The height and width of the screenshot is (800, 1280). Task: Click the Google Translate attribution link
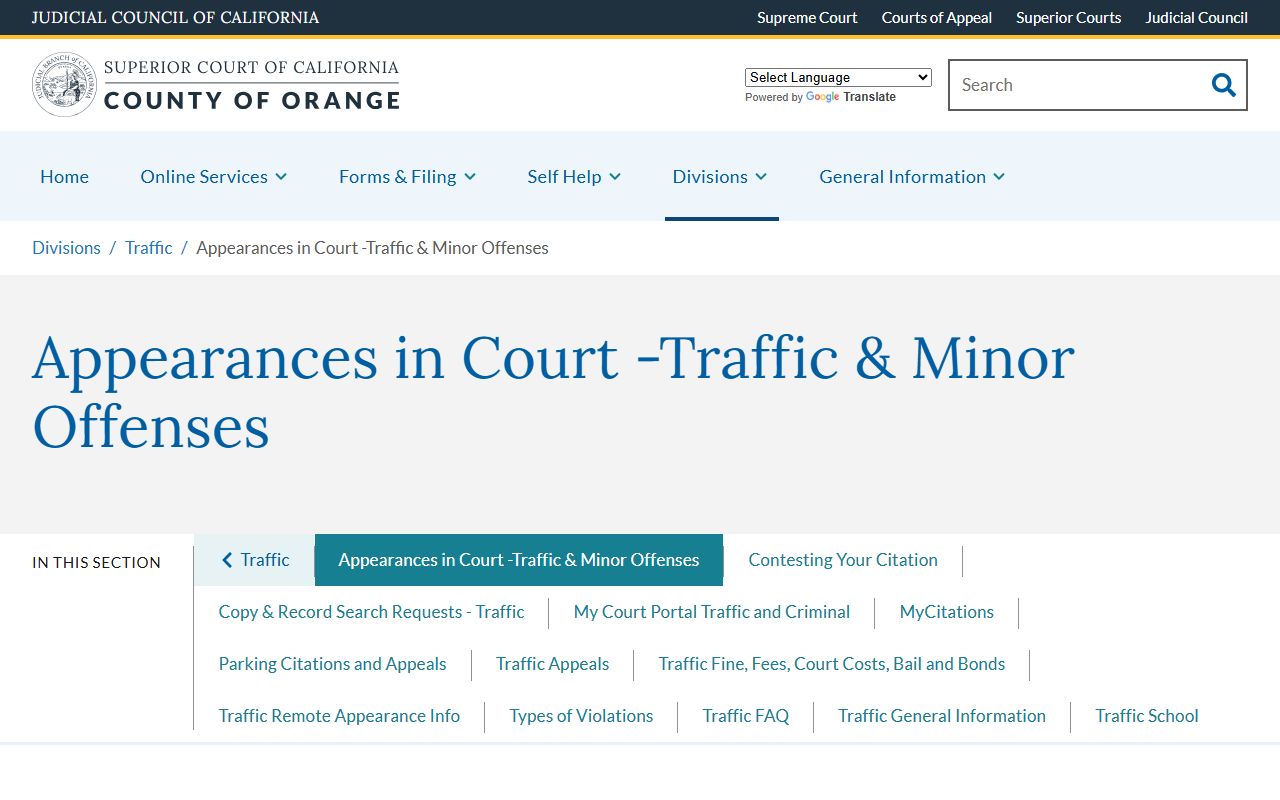(x=851, y=97)
